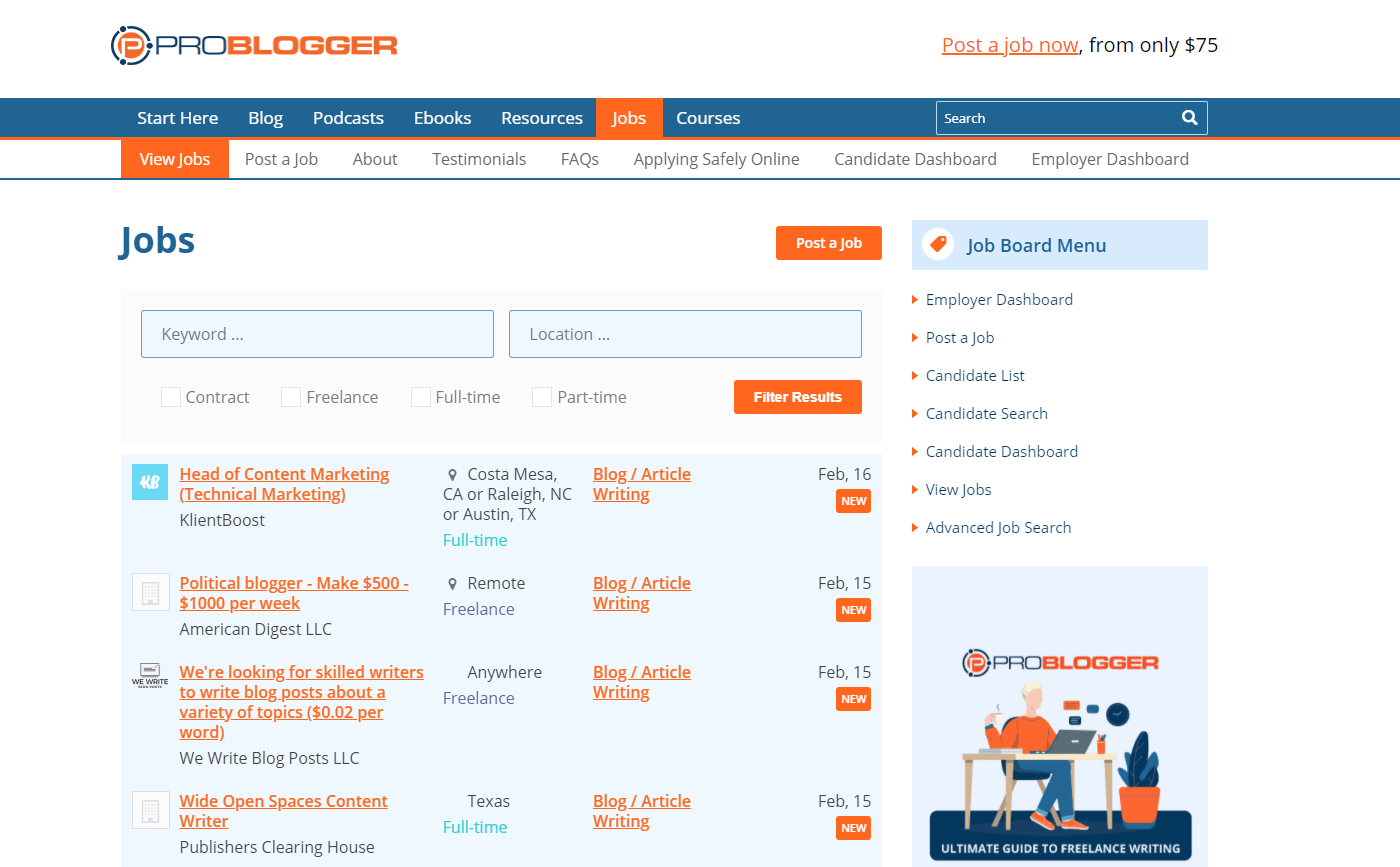
Task: Click NEW badge on Feb 16 job
Action: (853, 501)
